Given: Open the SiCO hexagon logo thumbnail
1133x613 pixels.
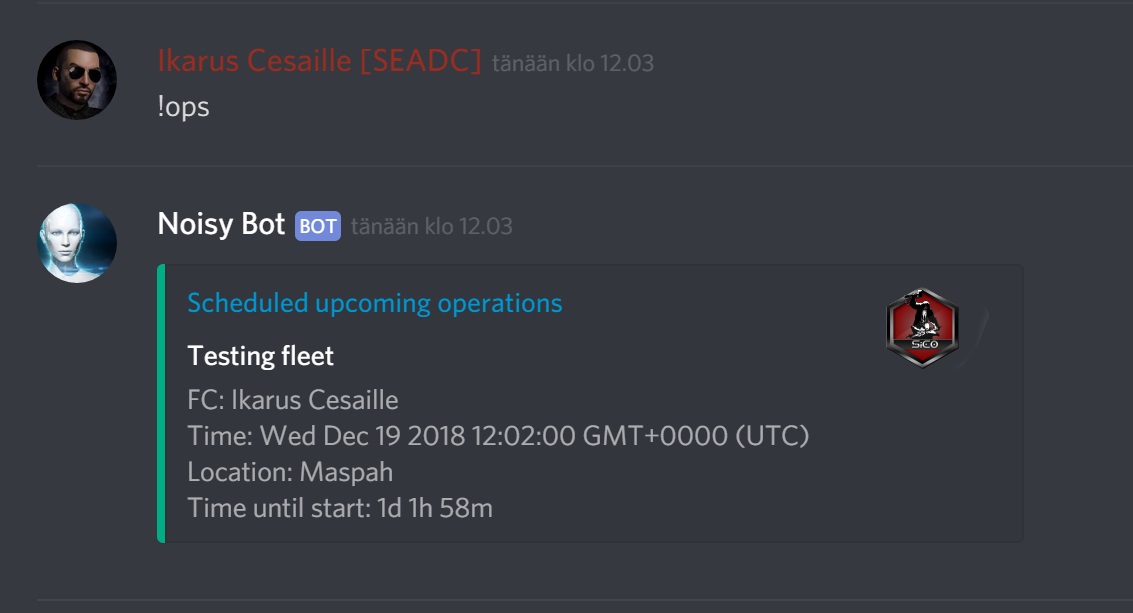Looking at the screenshot, I should point(922,328).
